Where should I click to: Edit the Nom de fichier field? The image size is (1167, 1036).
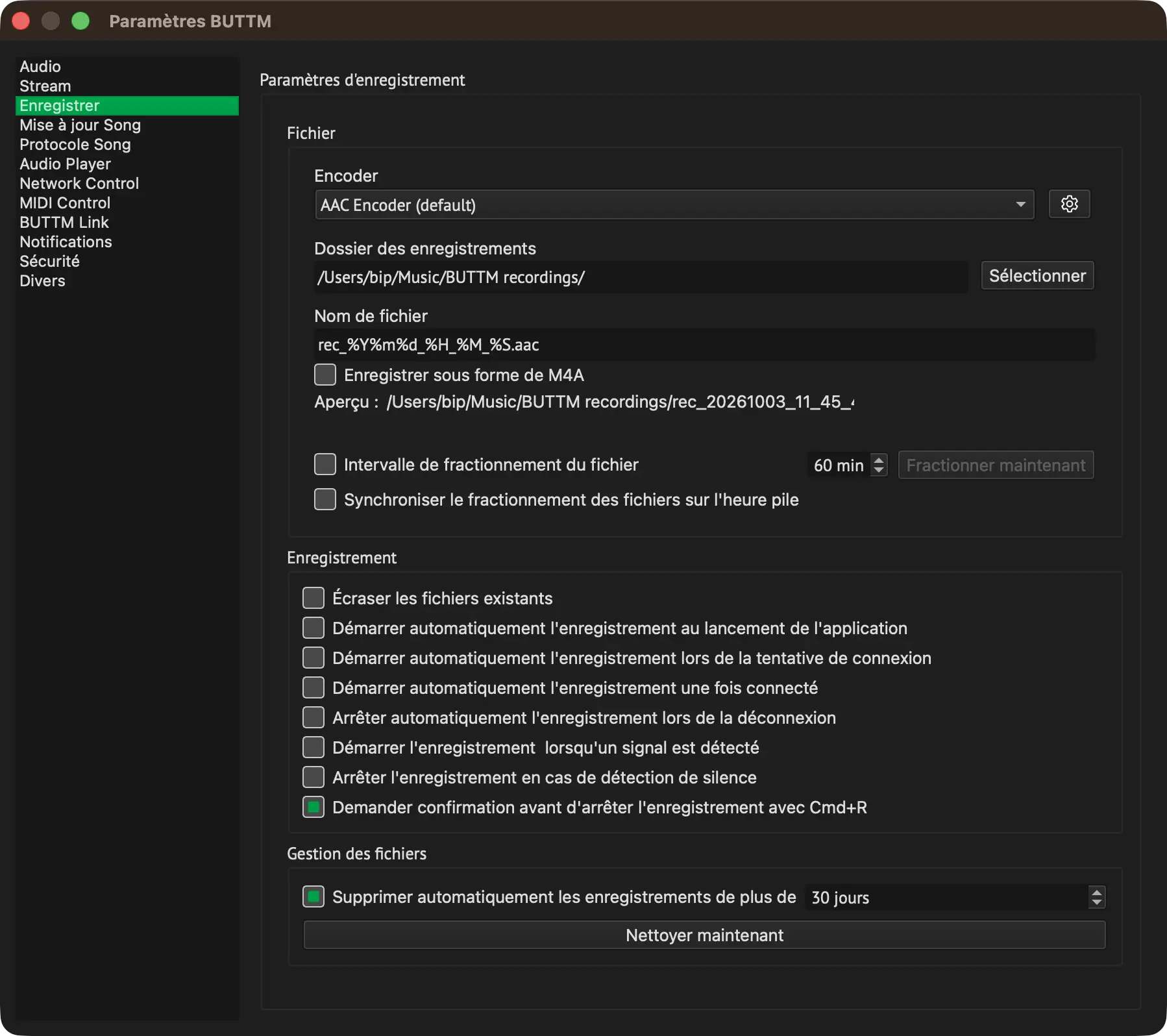(705, 345)
